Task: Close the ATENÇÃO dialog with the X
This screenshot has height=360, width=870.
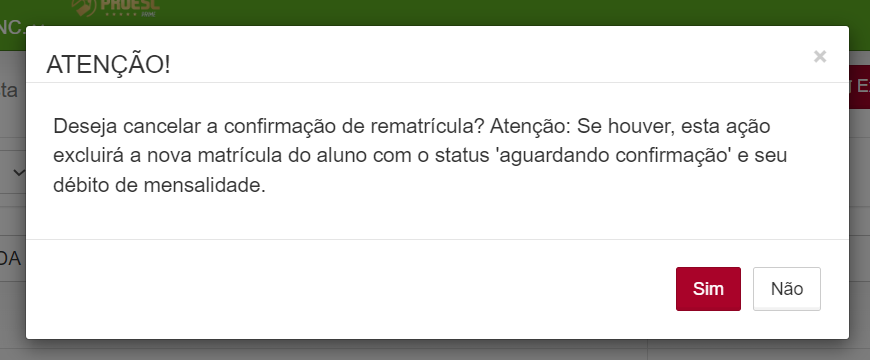Action: (x=820, y=56)
